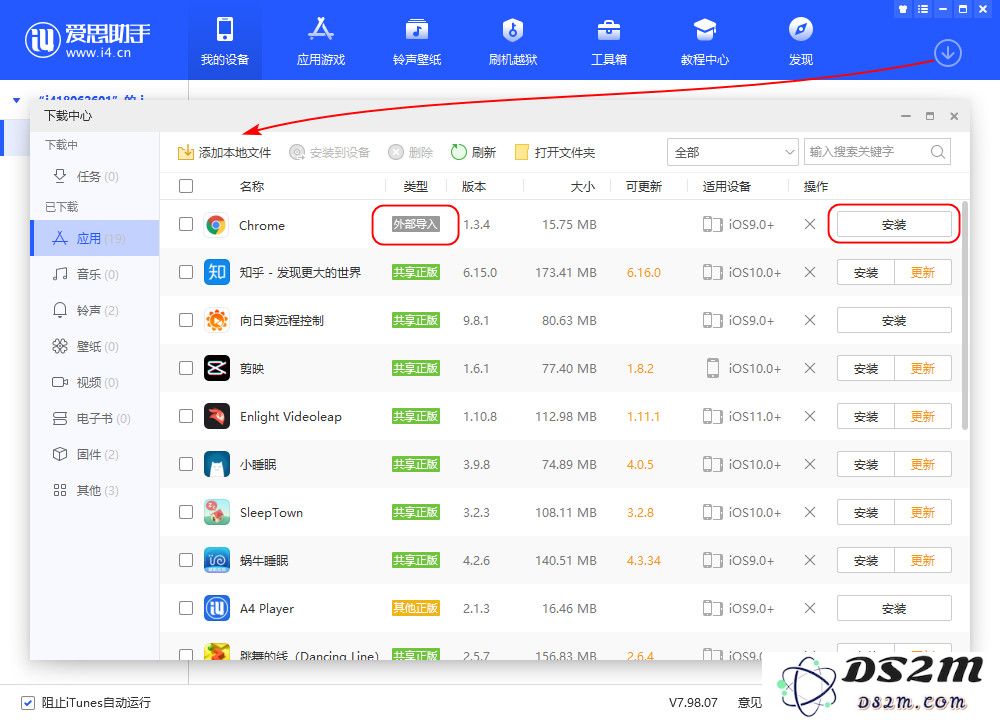
Task: Check the Chrome row checkbox
Action: coord(186,224)
